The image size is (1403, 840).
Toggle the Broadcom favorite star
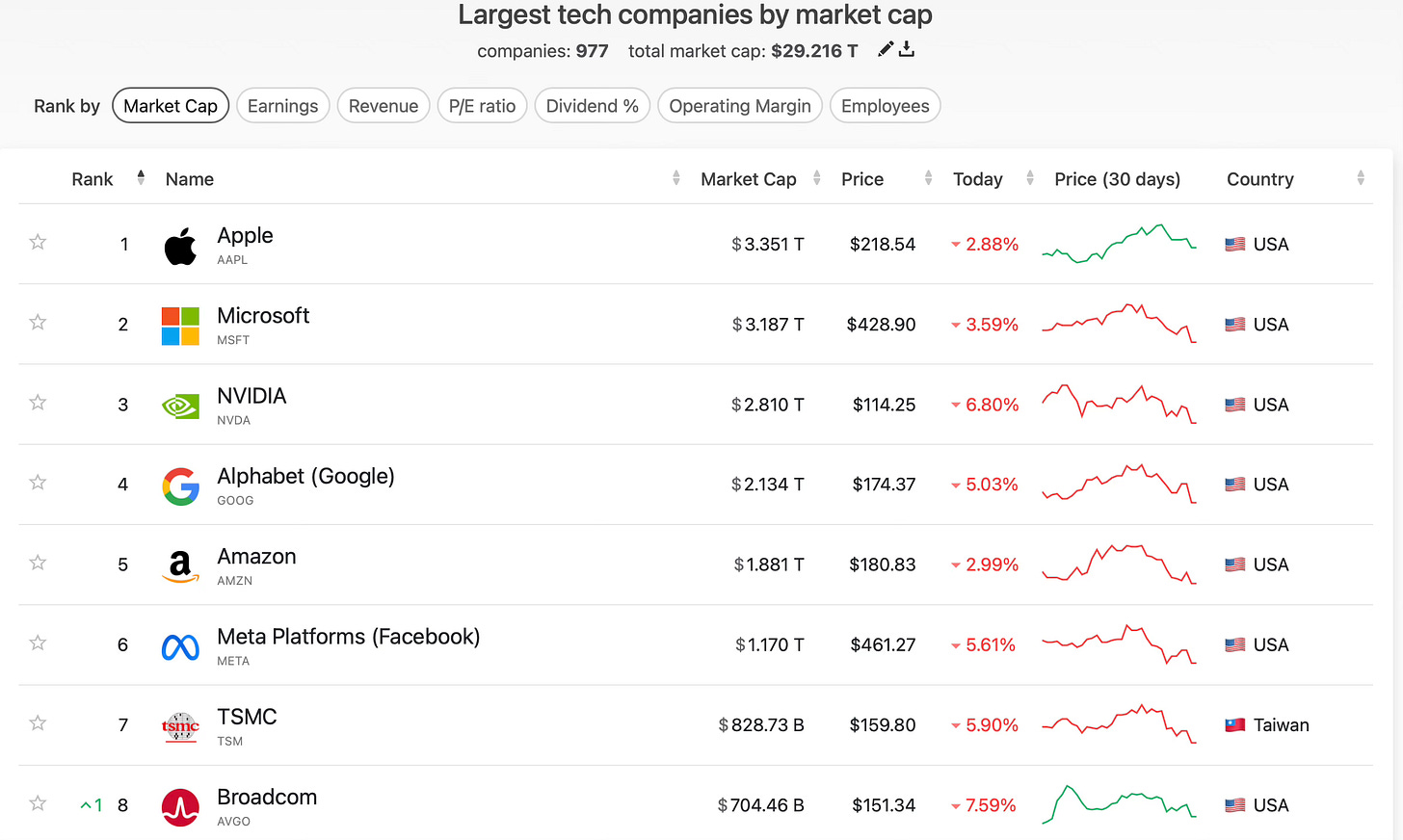pos(38,802)
